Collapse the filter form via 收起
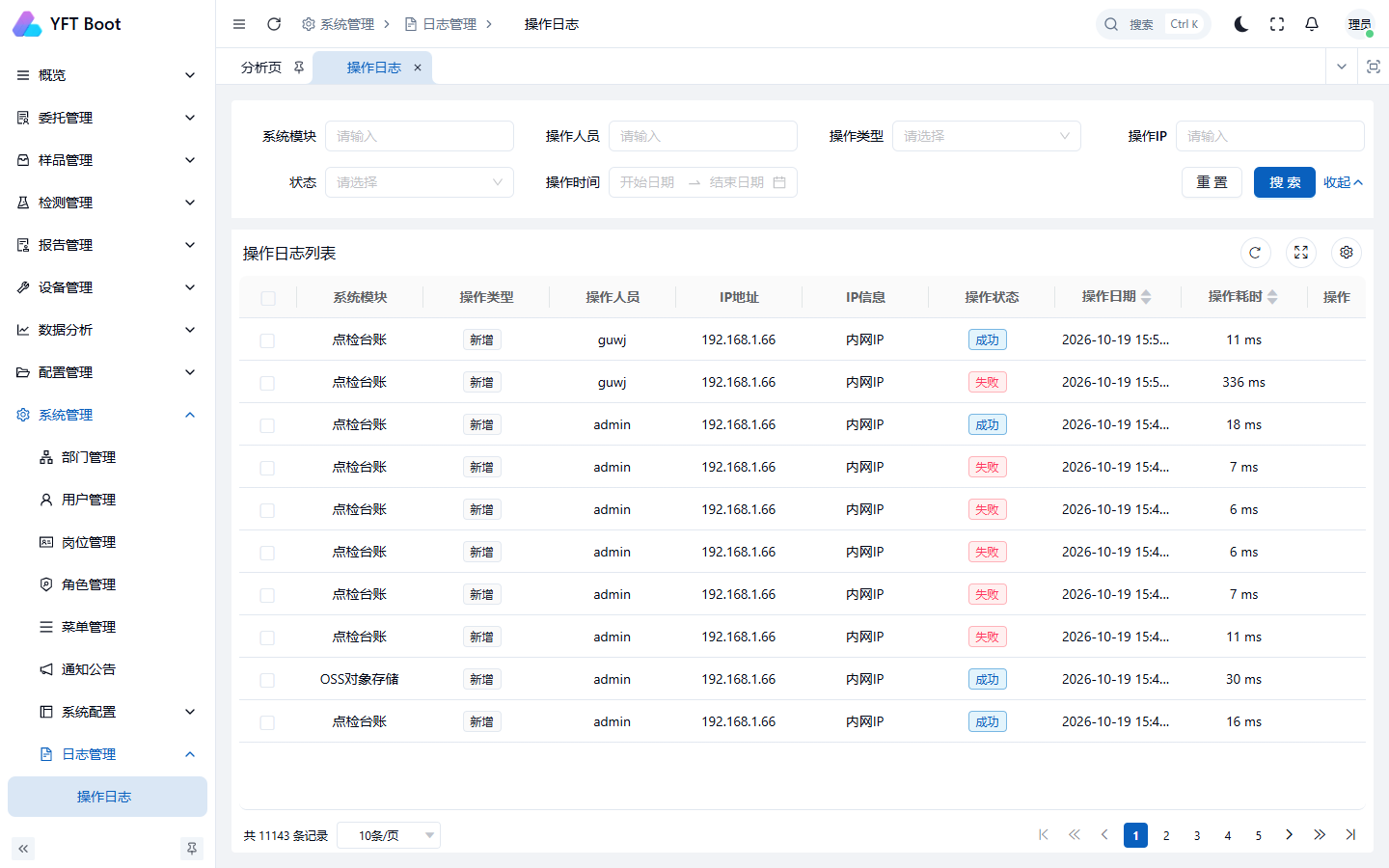This screenshot has width=1389, height=868. tap(1343, 182)
